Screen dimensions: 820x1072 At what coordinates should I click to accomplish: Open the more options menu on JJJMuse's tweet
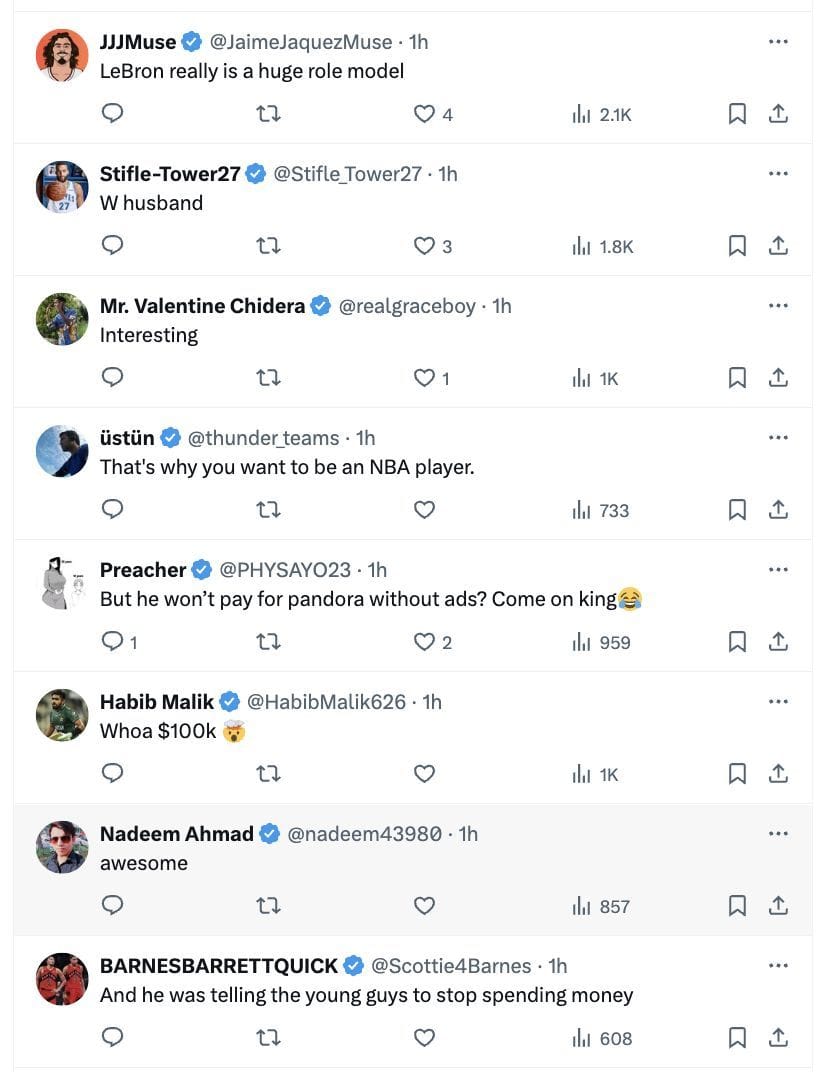coord(778,40)
